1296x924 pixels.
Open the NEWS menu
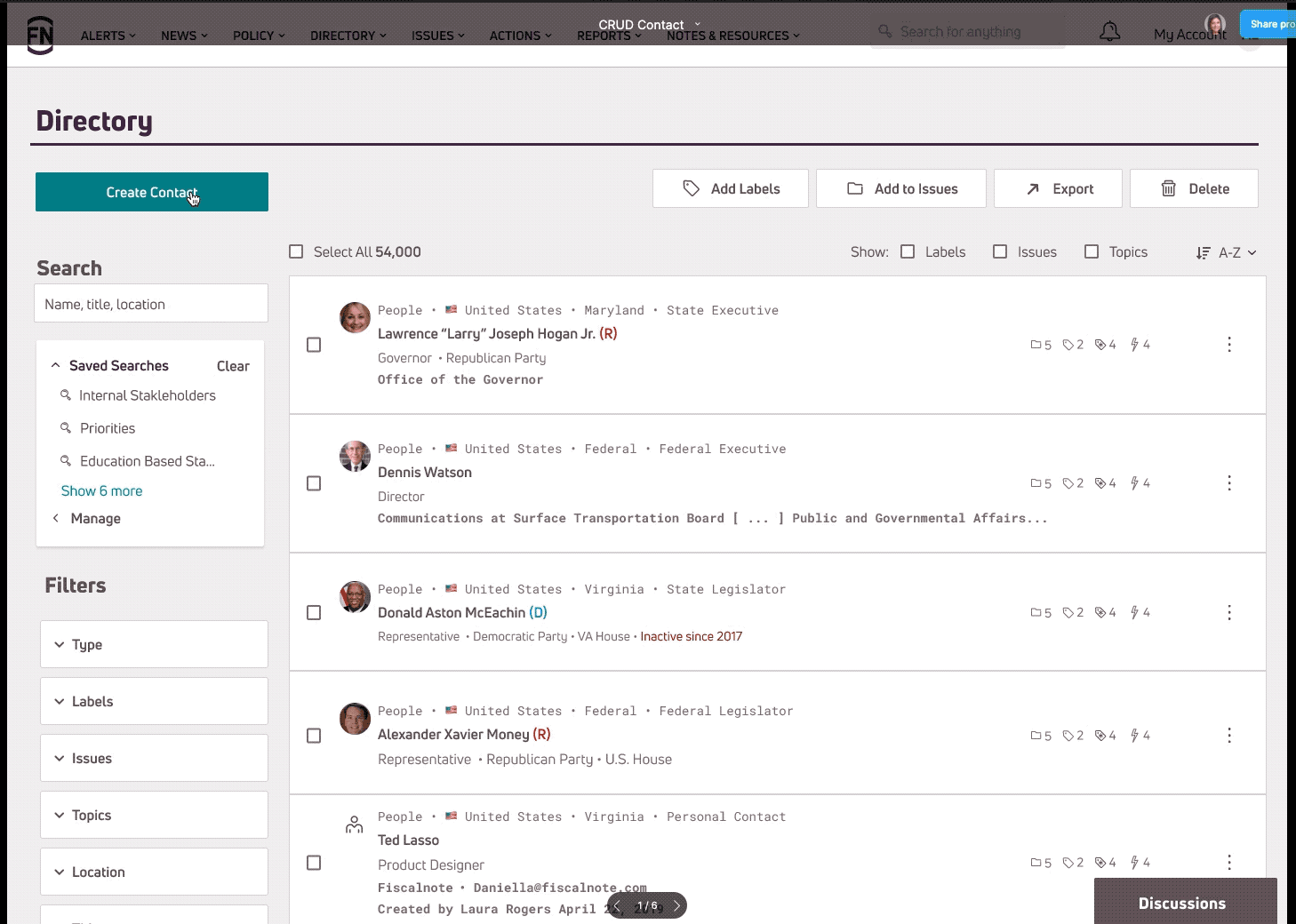tap(184, 36)
